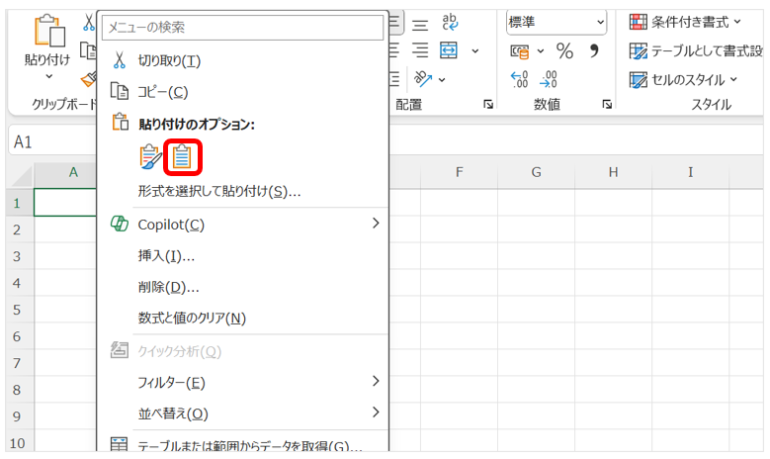Viewport: 770px width, 459px height.
Task: Select column A header
Action: click(x=65, y=172)
